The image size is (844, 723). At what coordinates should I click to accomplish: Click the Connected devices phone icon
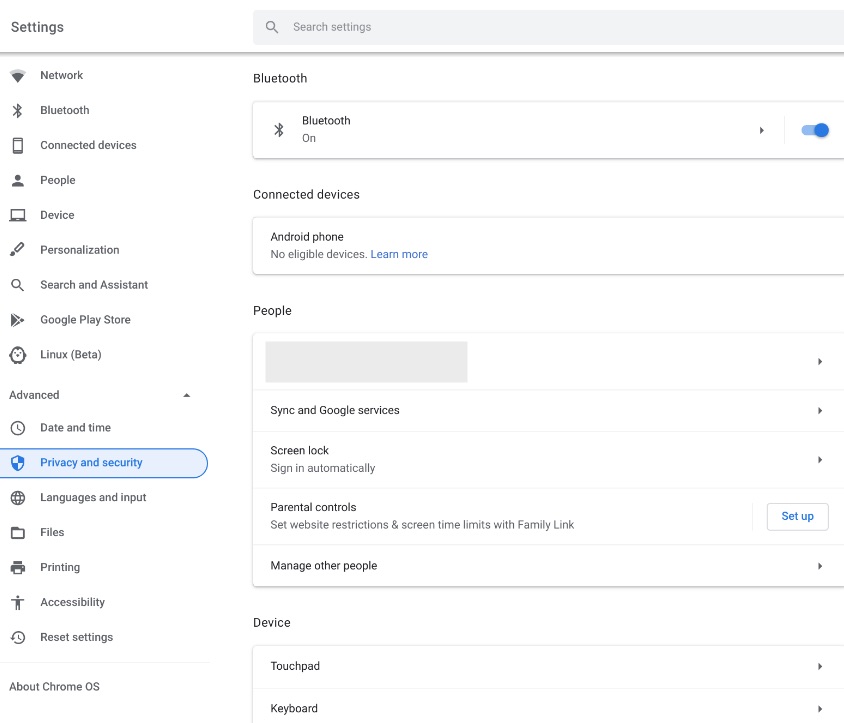pos(17,146)
